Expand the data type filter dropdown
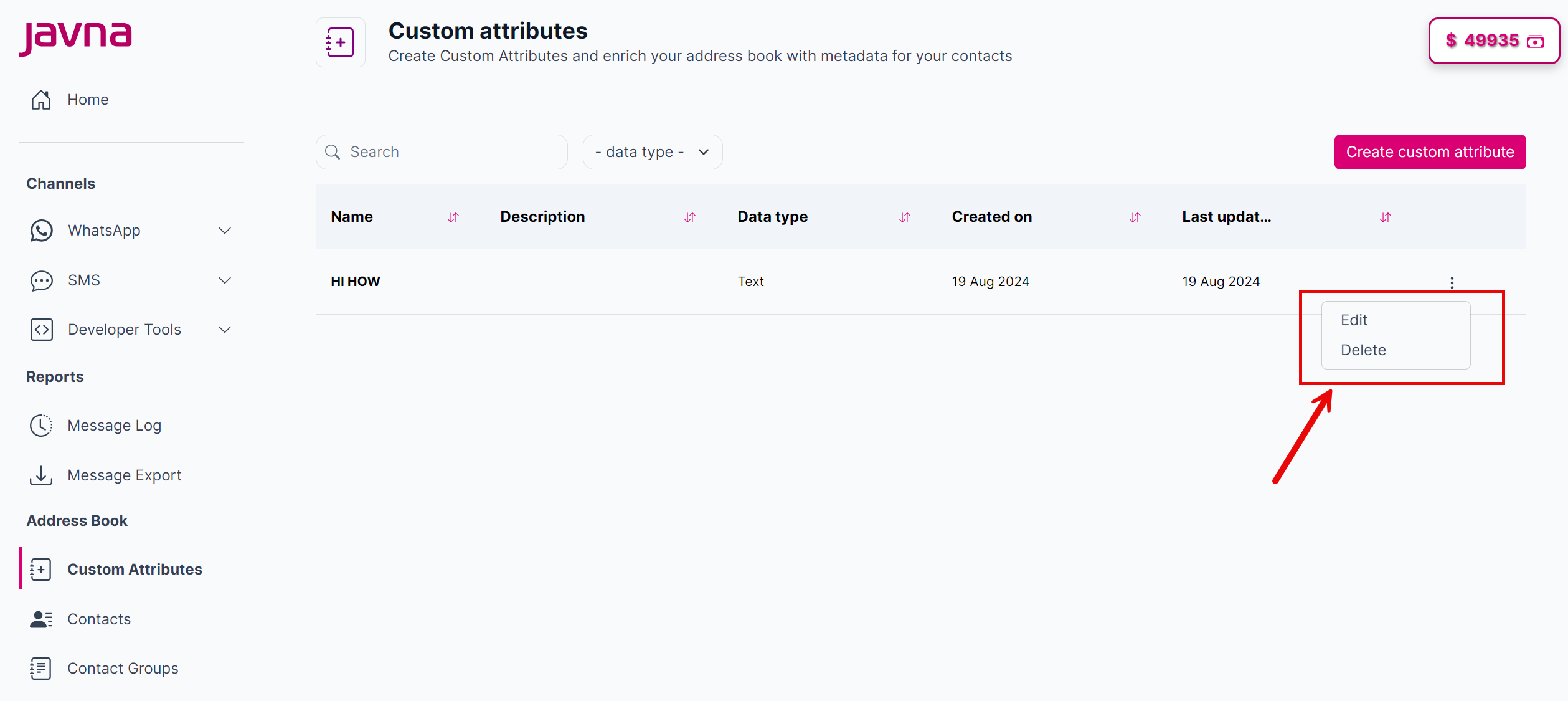Image resolution: width=1568 pixels, height=701 pixels. click(x=652, y=151)
